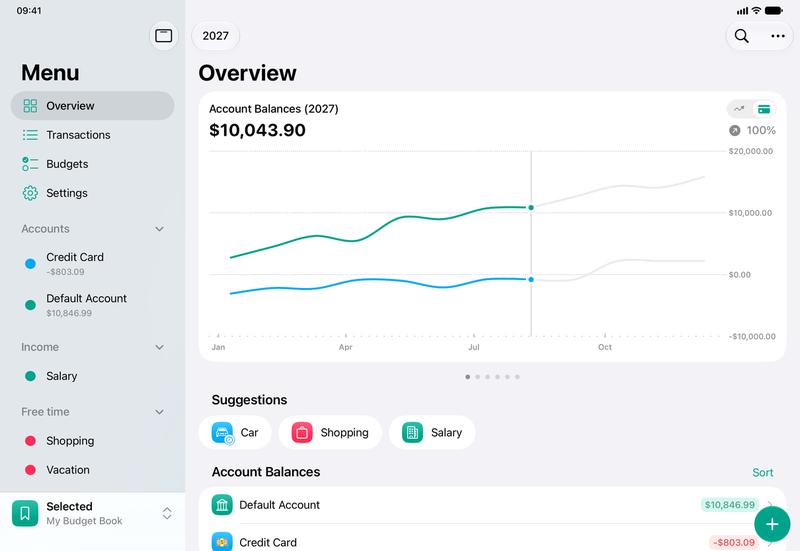Click the $10,043.90 total balance
This screenshot has height=551, width=800.
[x=257, y=130]
